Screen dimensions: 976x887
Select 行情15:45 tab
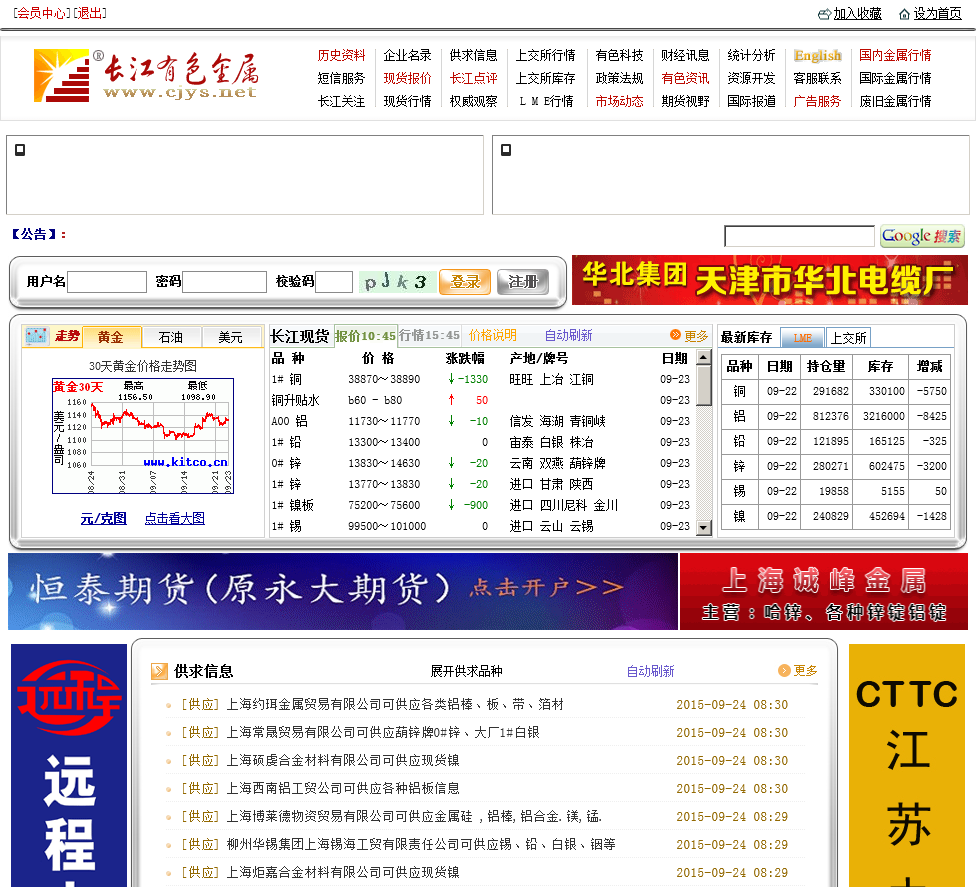(429, 336)
